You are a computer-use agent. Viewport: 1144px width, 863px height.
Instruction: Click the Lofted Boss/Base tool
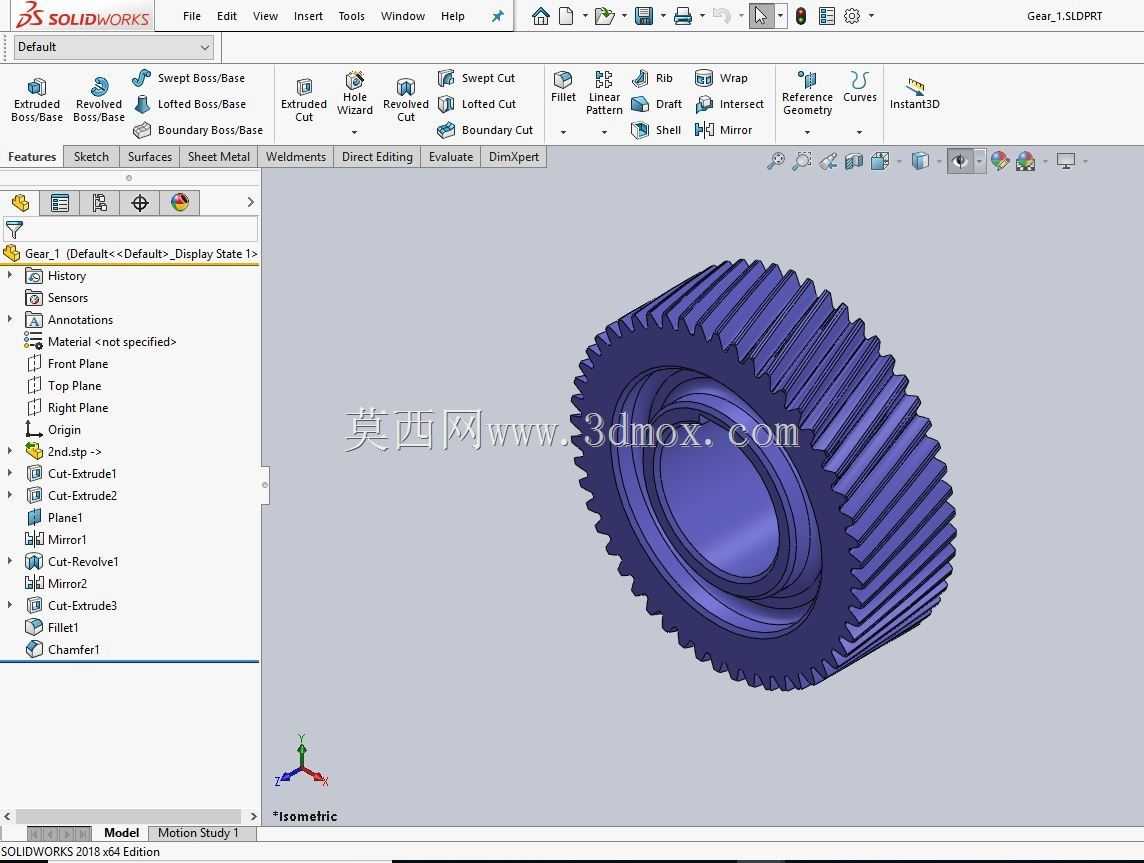click(189, 104)
